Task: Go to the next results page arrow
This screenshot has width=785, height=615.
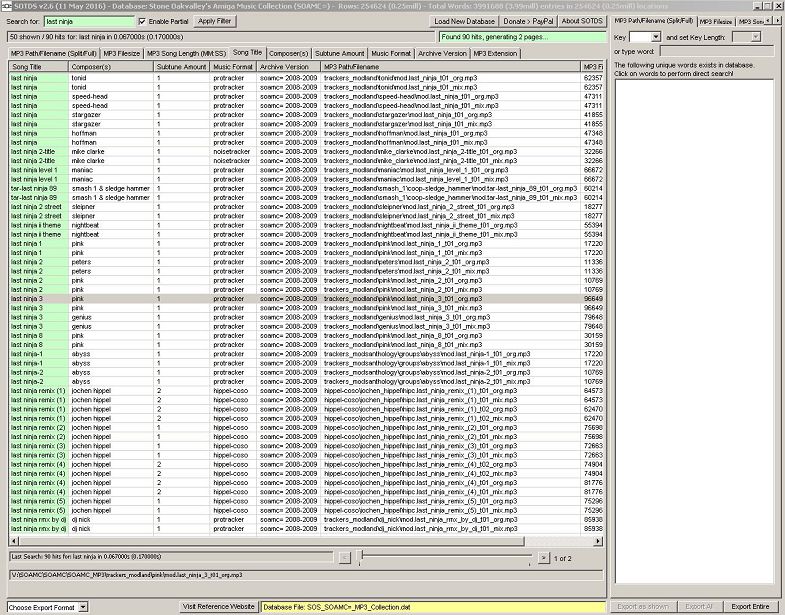Action: (x=544, y=557)
